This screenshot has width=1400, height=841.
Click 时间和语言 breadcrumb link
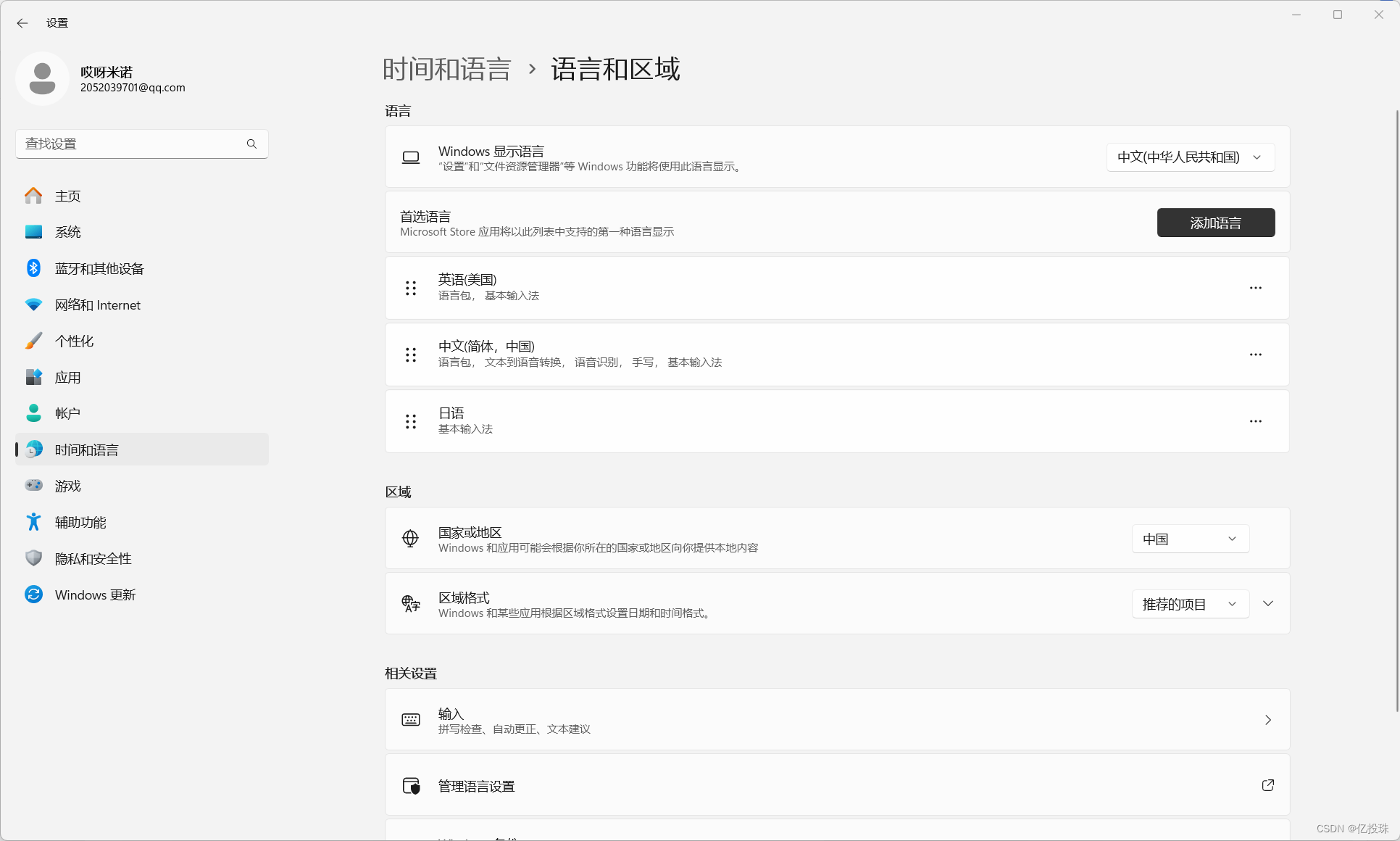(446, 70)
